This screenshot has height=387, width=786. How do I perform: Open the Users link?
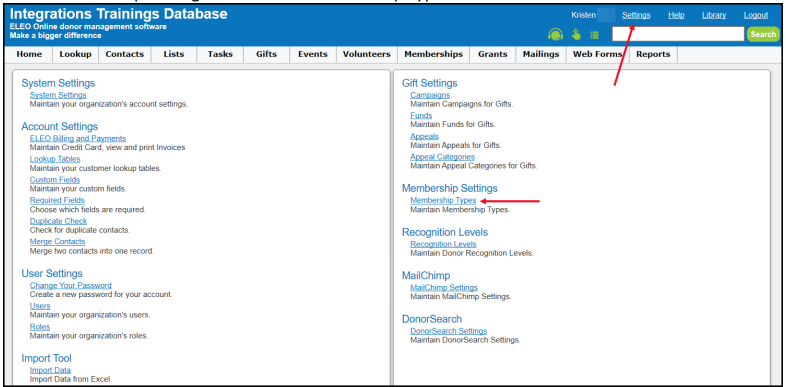pos(40,306)
